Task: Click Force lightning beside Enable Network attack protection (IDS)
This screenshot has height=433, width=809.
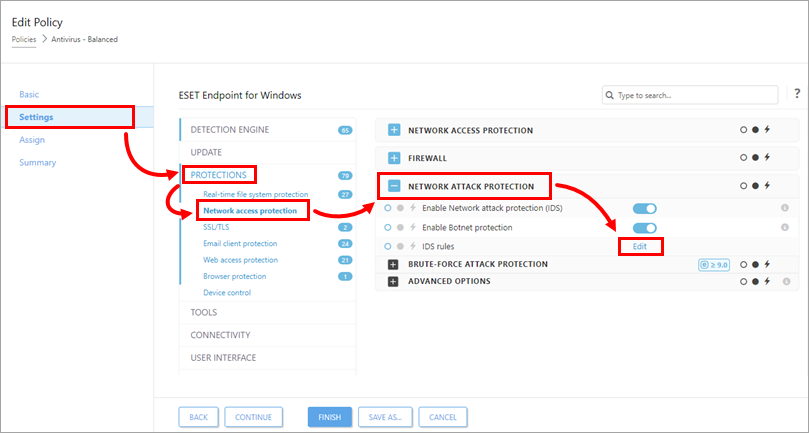Action: (413, 208)
